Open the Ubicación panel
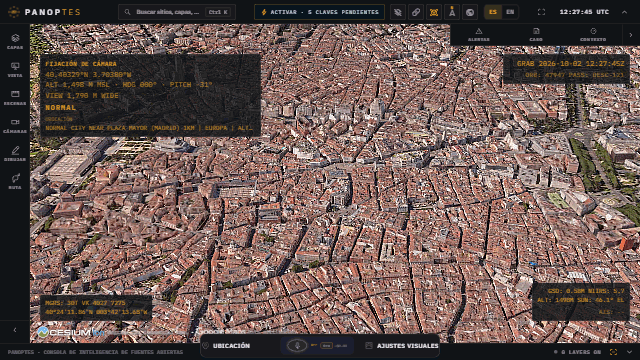Viewport: 640px width, 360px height. click(227, 346)
